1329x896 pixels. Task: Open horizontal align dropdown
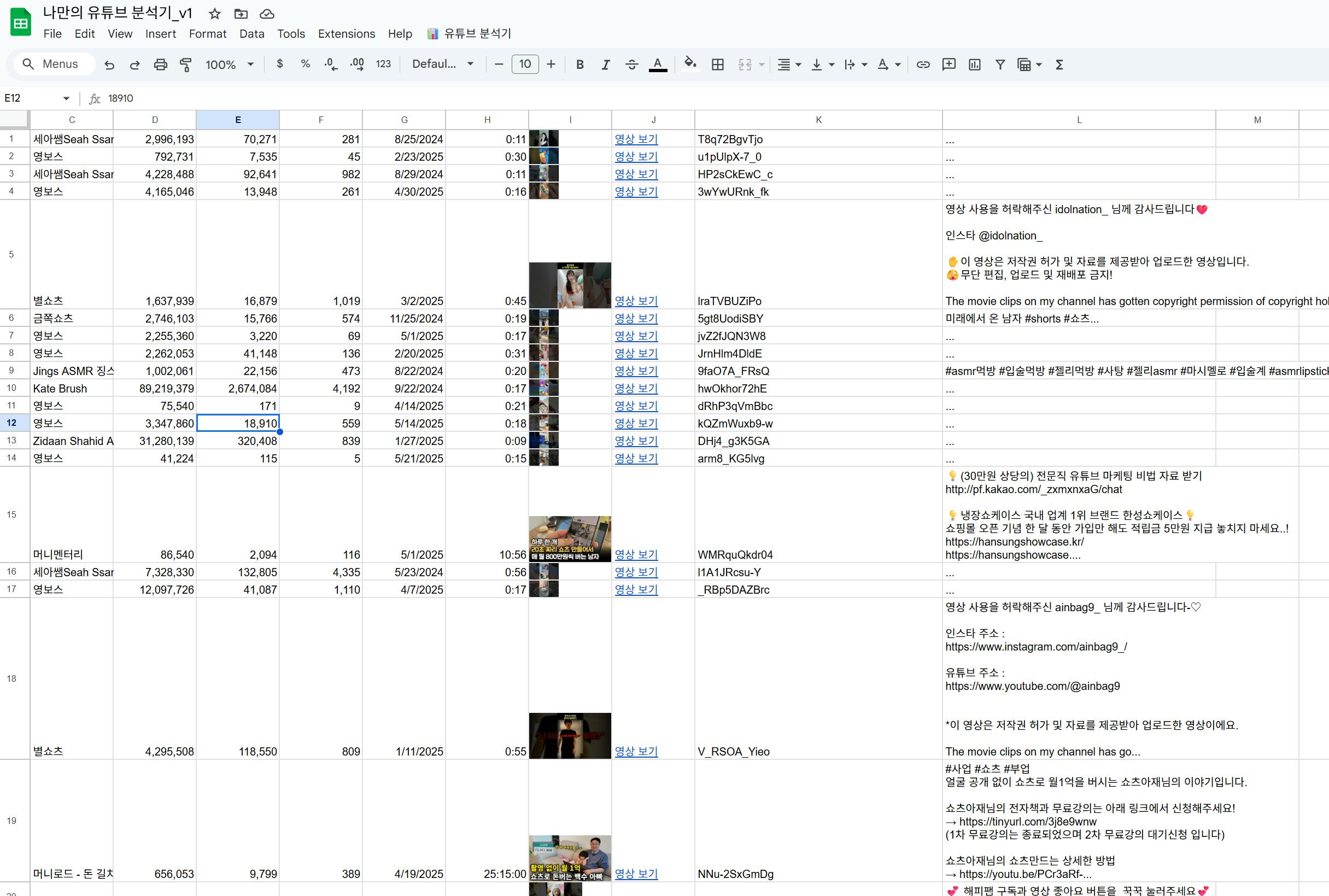pyautogui.click(x=789, y=65)
